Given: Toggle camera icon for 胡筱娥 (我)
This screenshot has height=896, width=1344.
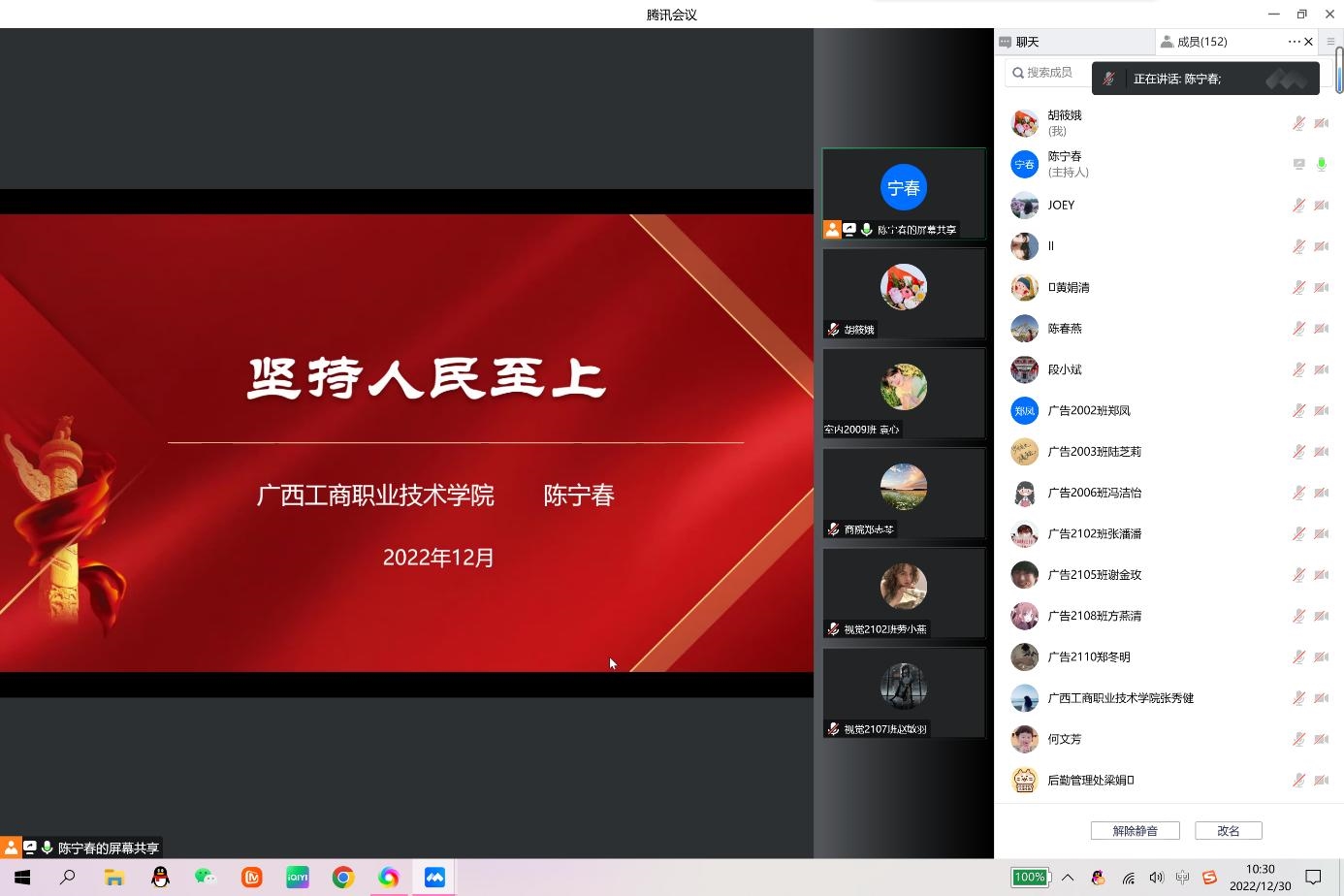Looking at the screenshot, I should [1321, 123].
